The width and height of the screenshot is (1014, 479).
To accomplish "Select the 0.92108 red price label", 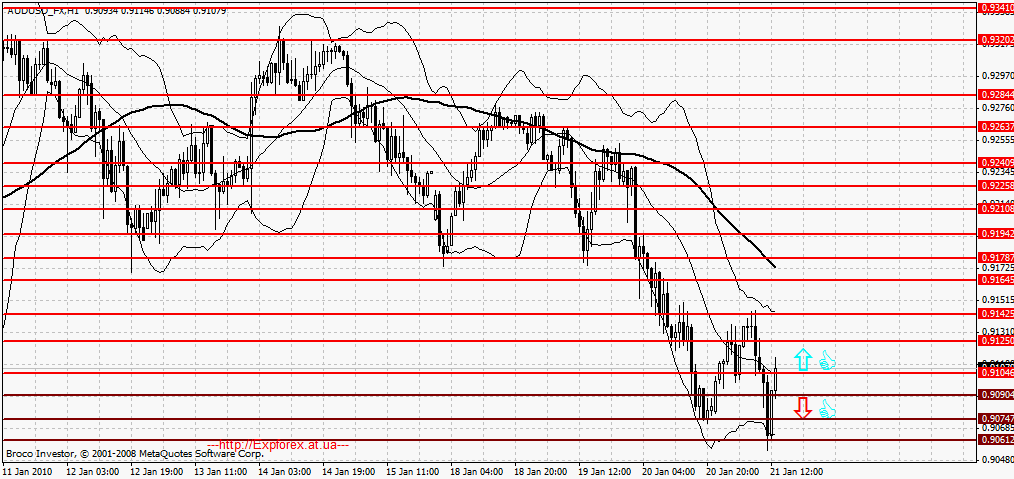I will point(997,208).
